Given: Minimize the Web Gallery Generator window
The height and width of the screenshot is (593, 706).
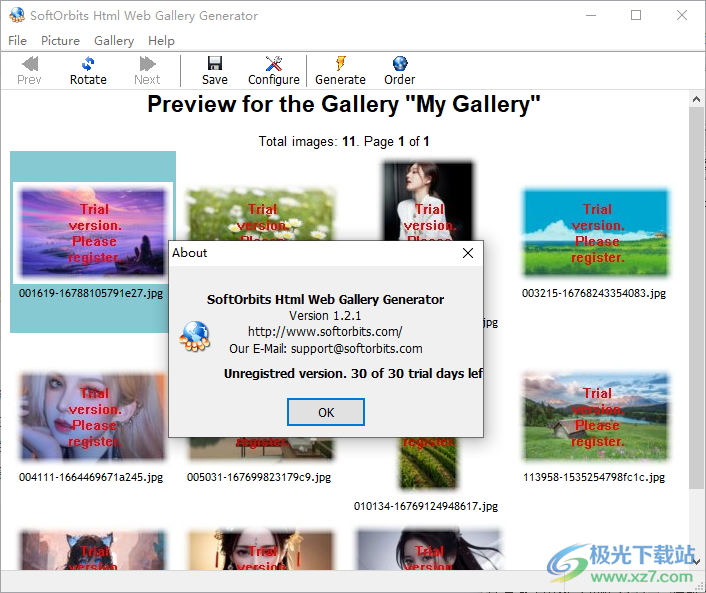Looking at the screenshot, I should 591,15.
